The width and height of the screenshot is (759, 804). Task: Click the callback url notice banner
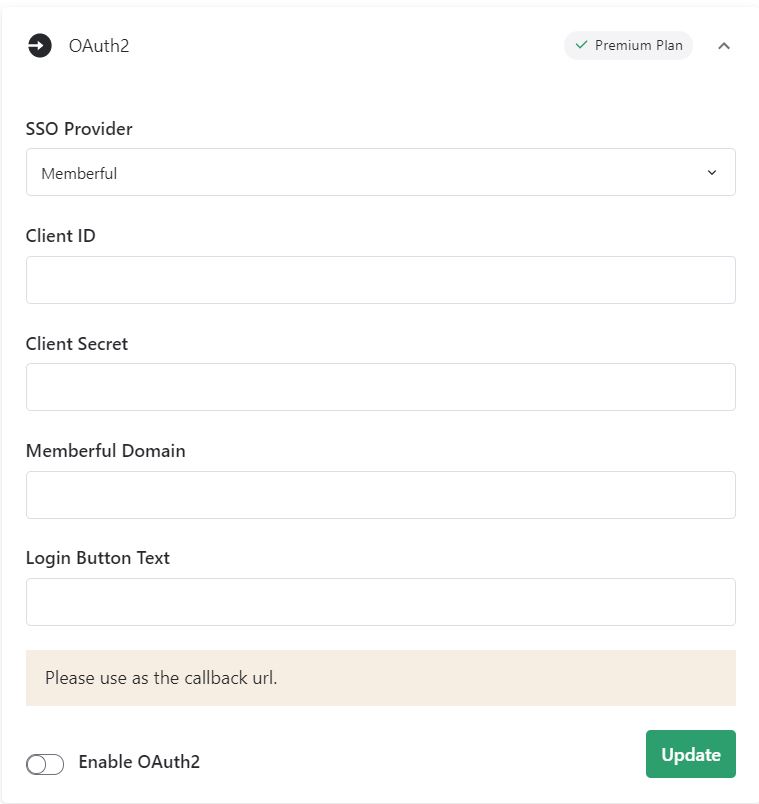tap(380, 678)
